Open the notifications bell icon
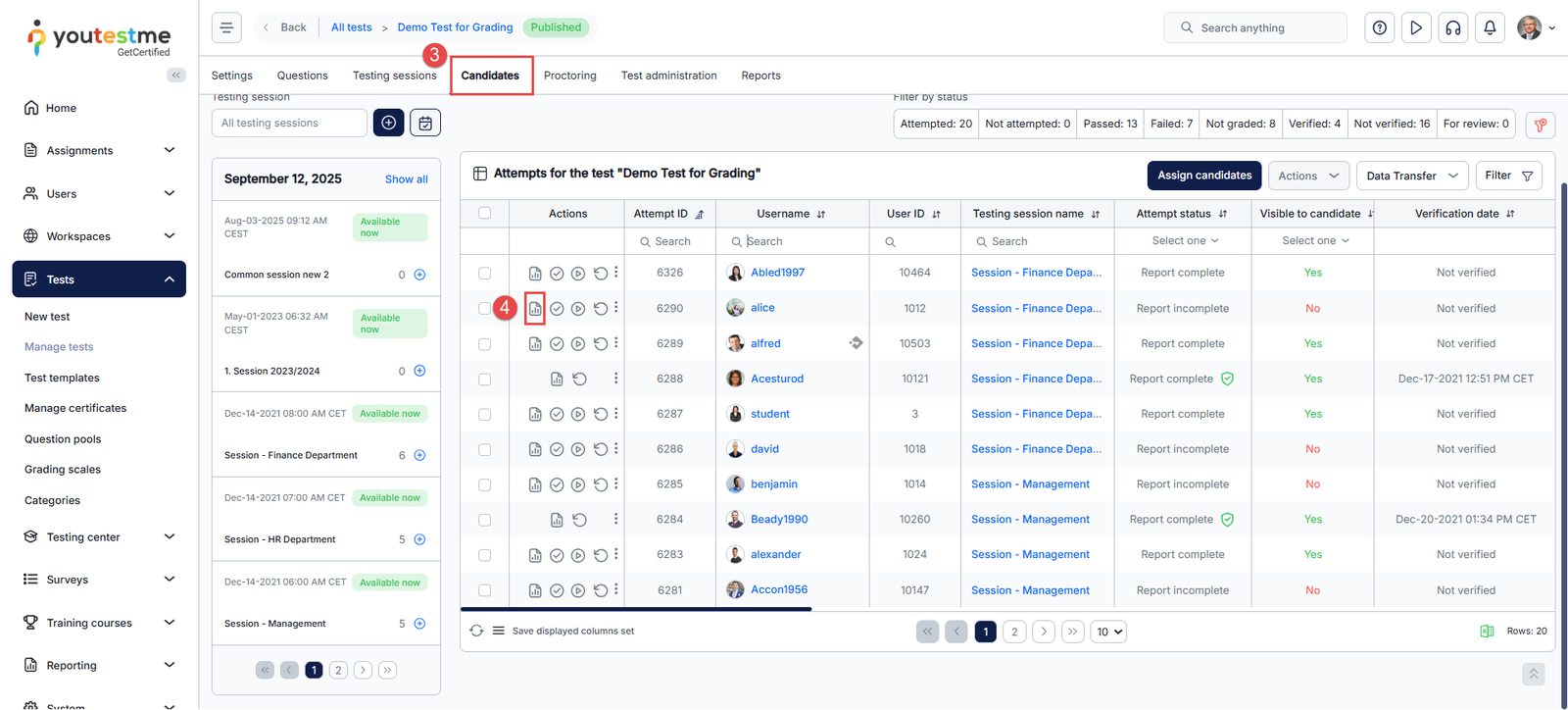 [1490, 28]
